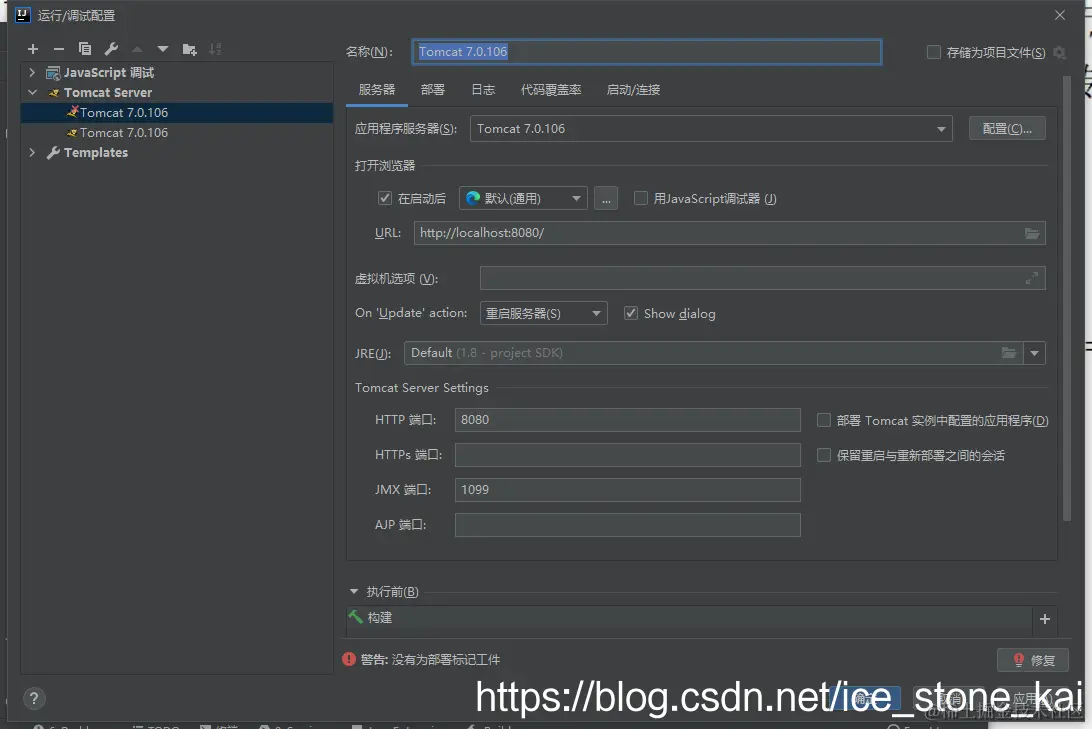Switch to the 启动/连接 tab
This screenshot has width=1092, height=729.
tap(633, 90)
